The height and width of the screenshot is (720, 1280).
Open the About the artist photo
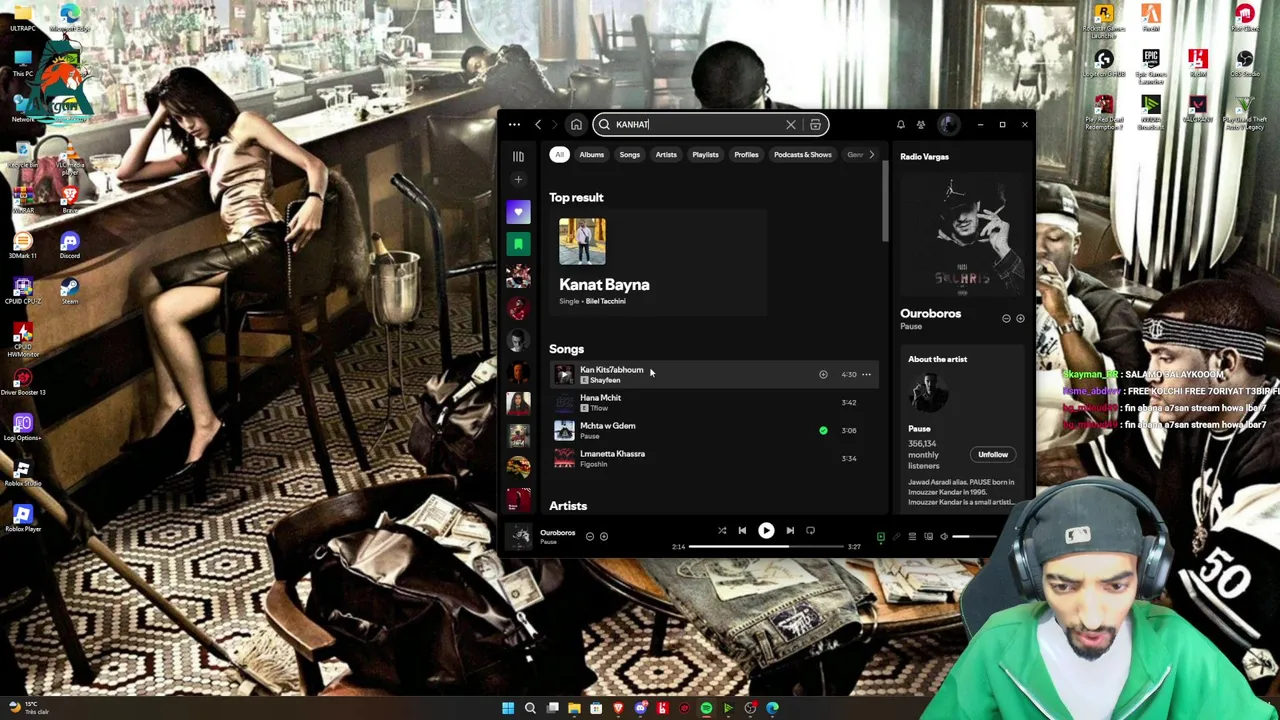(x=927, y=395)
